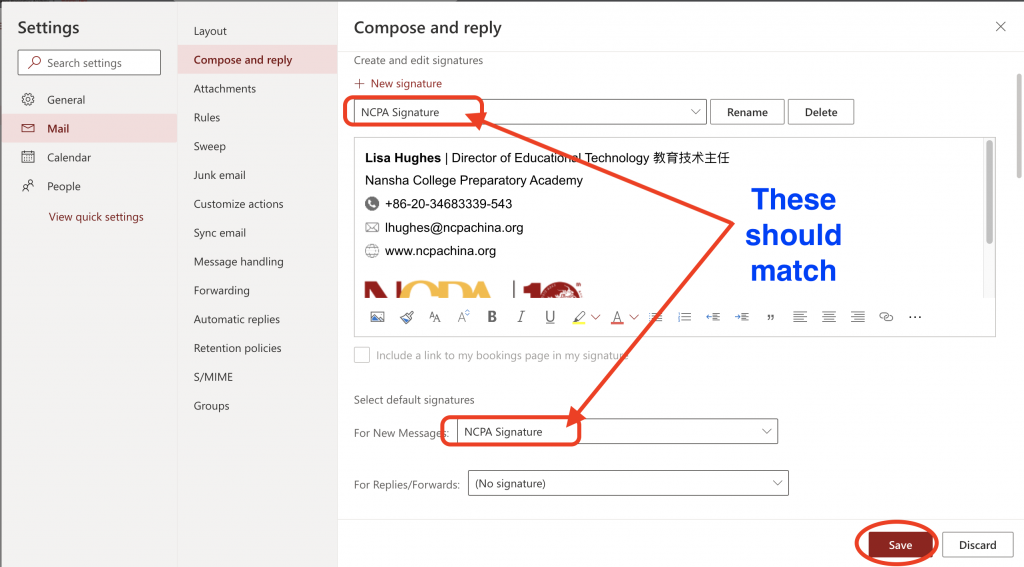Toggle bold formatting in signature editor
This screenshot has width=1024, height=567.
(x=492, y=317)
